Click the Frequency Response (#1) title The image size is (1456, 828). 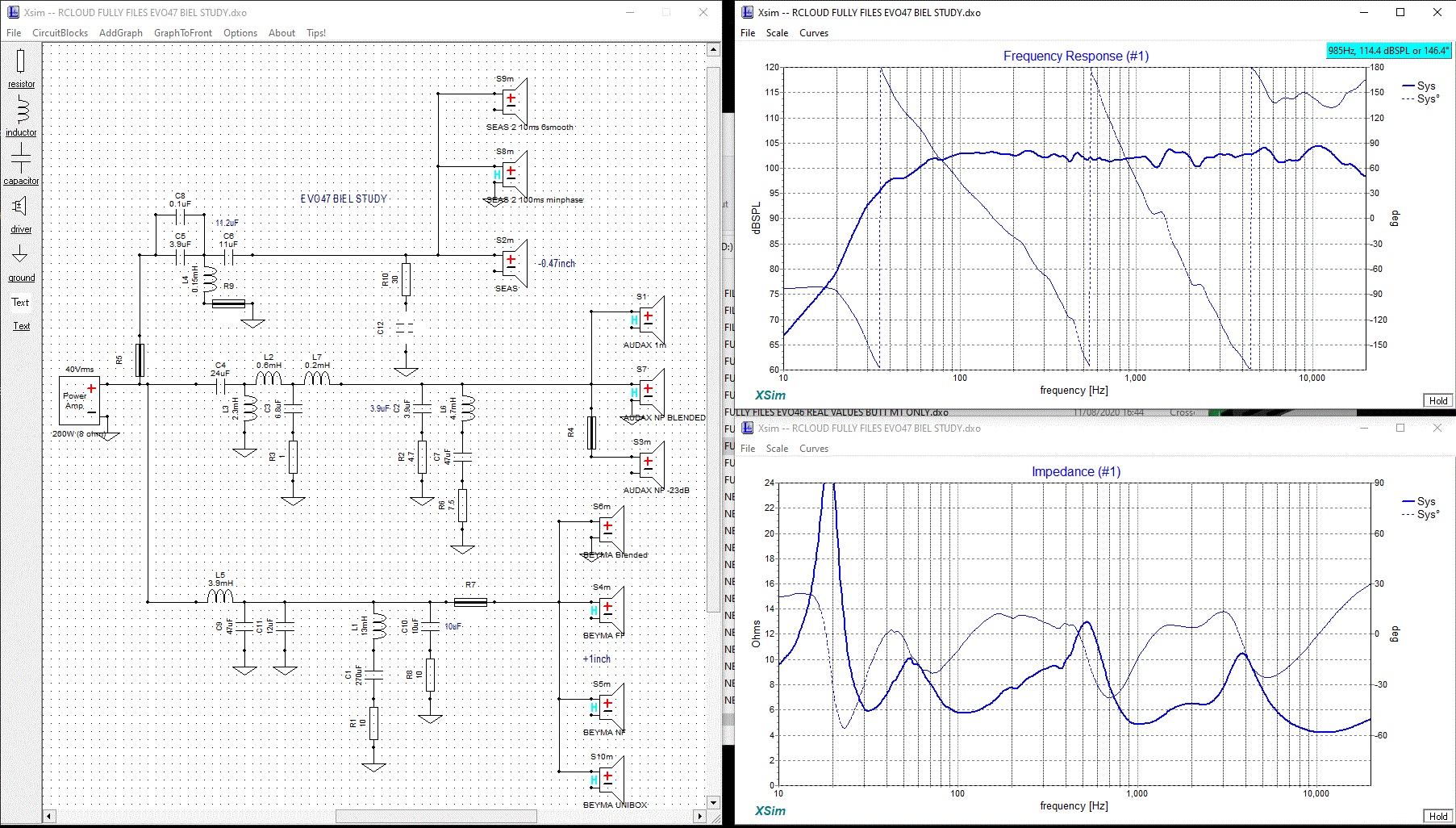(1076, 56)
